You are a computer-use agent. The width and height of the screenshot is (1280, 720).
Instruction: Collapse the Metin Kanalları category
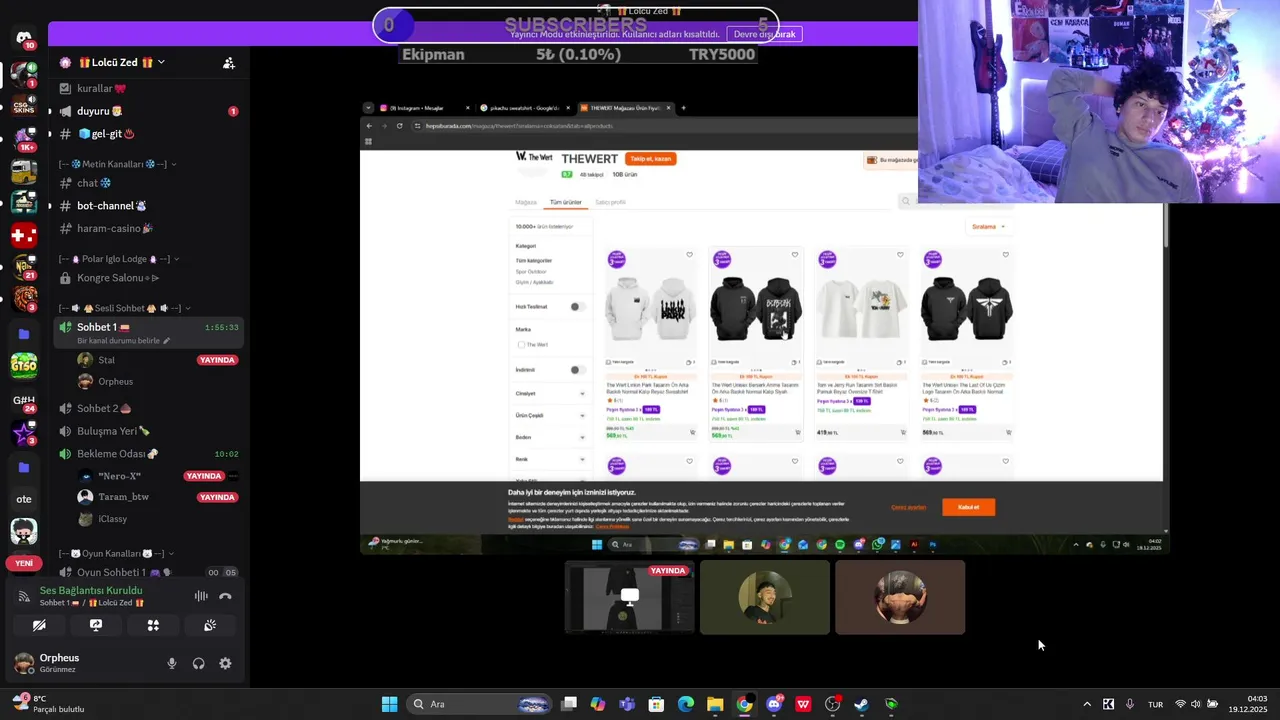click(118, 164)
